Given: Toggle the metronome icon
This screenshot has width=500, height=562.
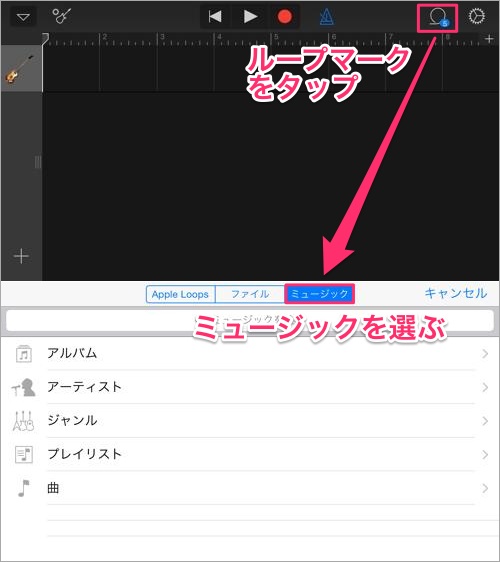Looking at the screenshot, I should (327, 16).
